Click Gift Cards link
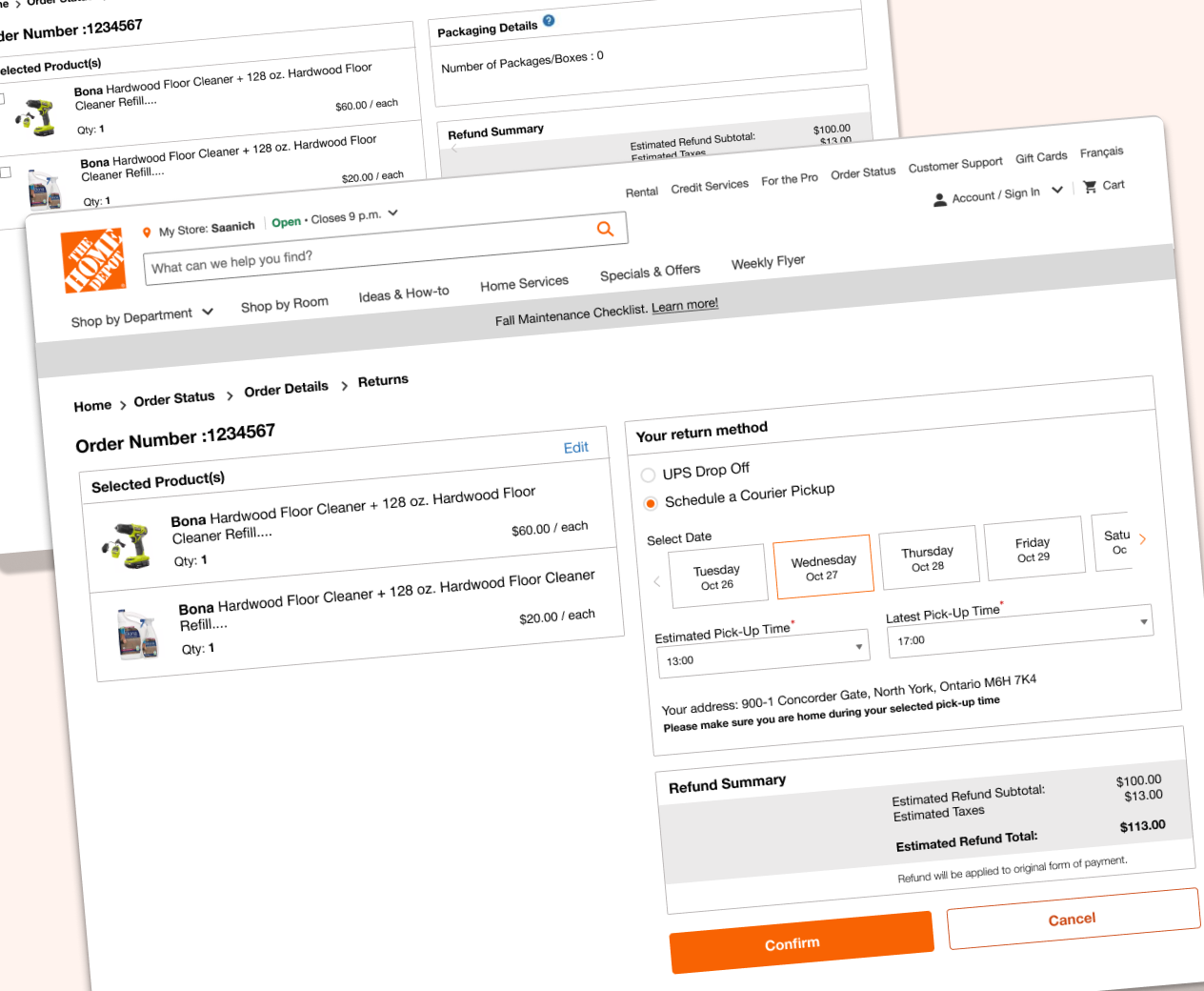Image resolution: width=1204 pixels, height=991 pixels. click(x=1041, y=156)
